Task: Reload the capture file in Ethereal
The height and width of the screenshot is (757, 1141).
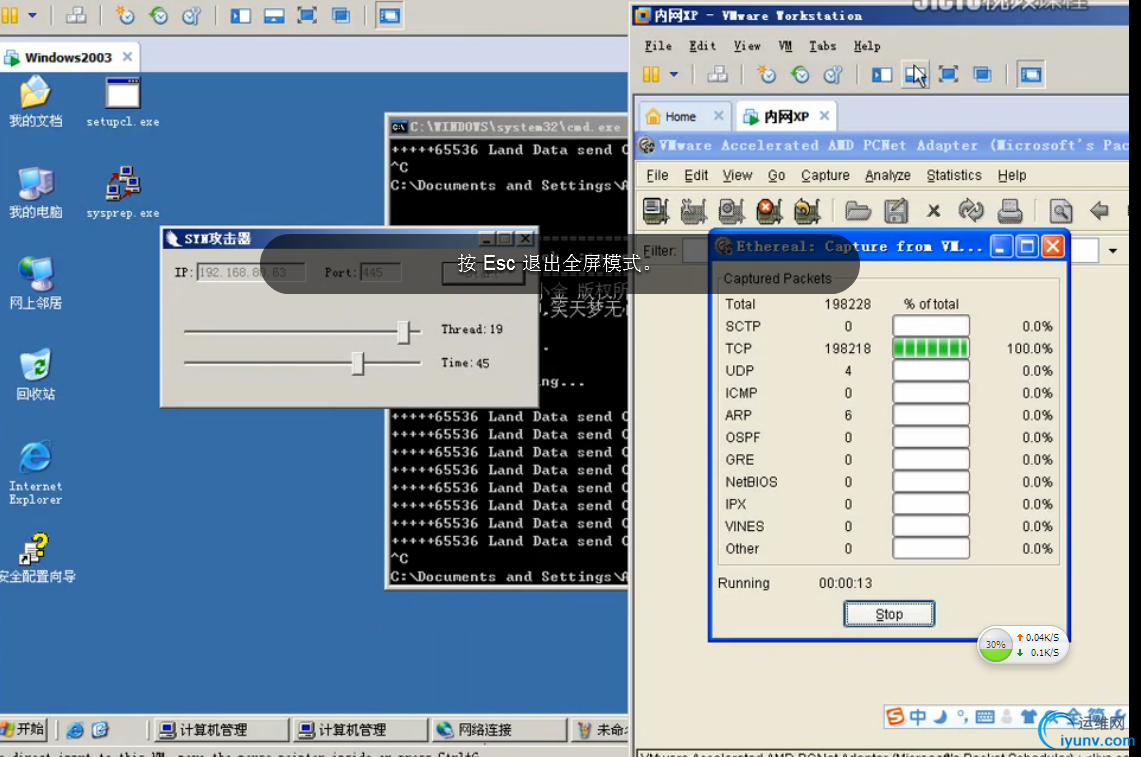Action: click(971, 211)
